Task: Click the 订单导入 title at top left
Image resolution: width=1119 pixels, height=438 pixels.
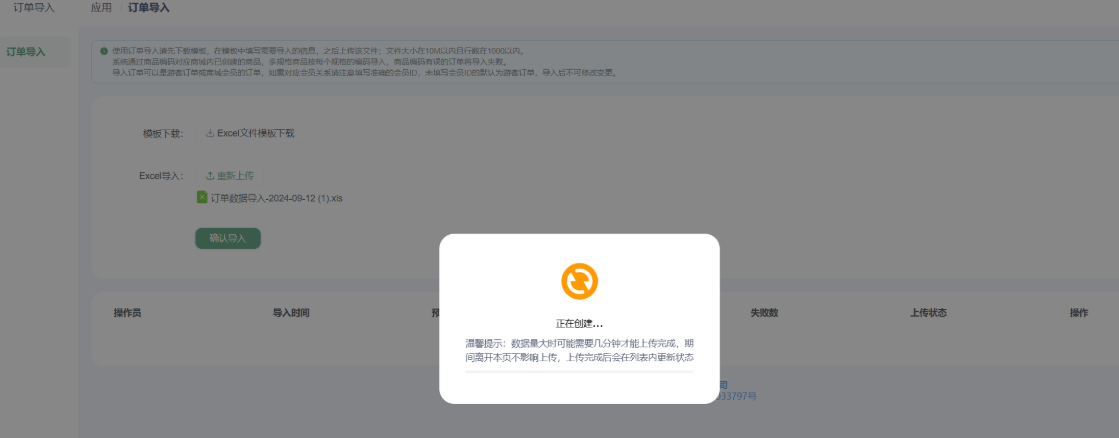Action: pos(34,8)
